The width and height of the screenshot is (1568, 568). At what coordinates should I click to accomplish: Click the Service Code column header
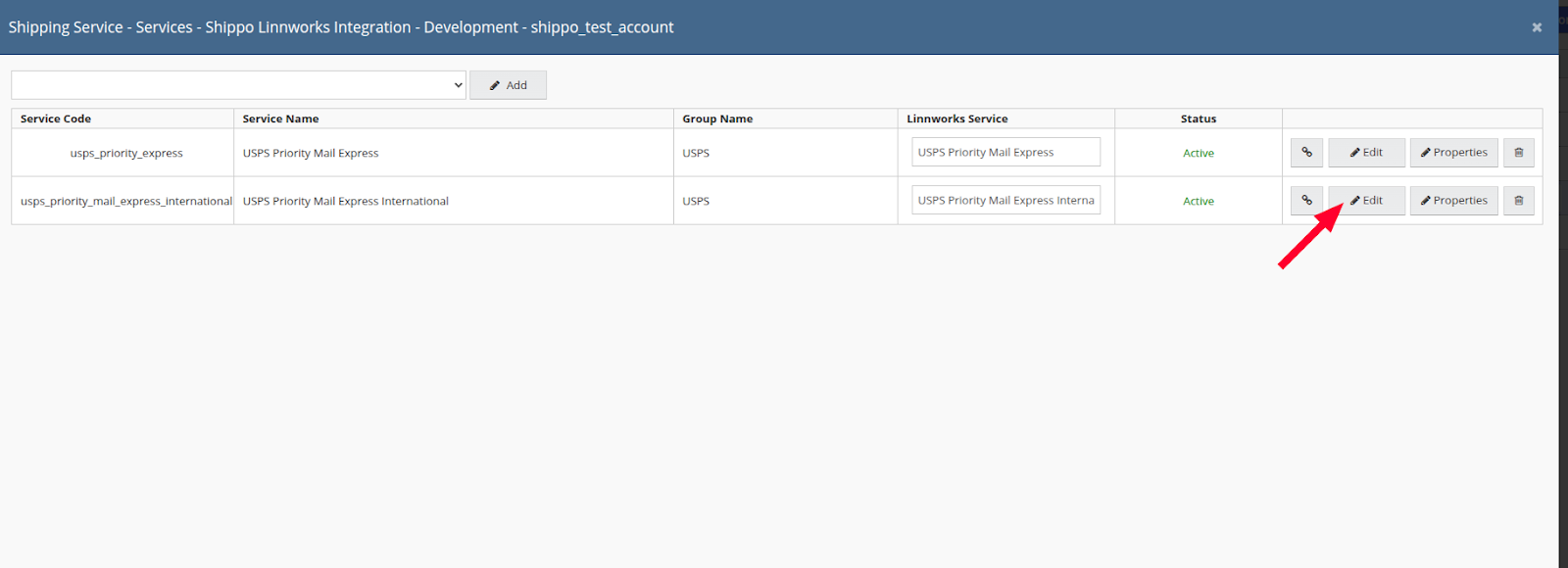click(56, 118)
